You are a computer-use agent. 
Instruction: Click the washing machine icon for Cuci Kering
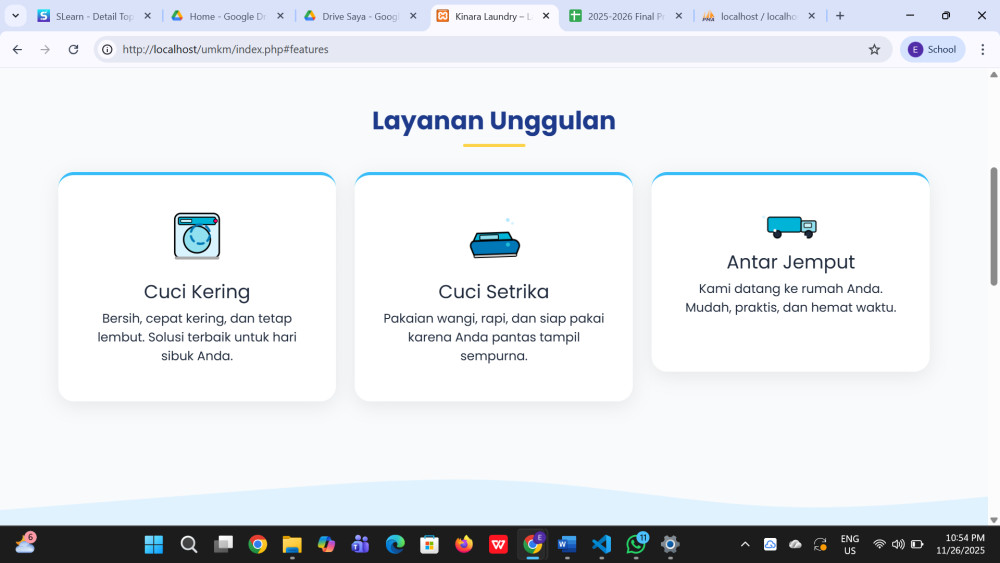(x=196, y=236)
